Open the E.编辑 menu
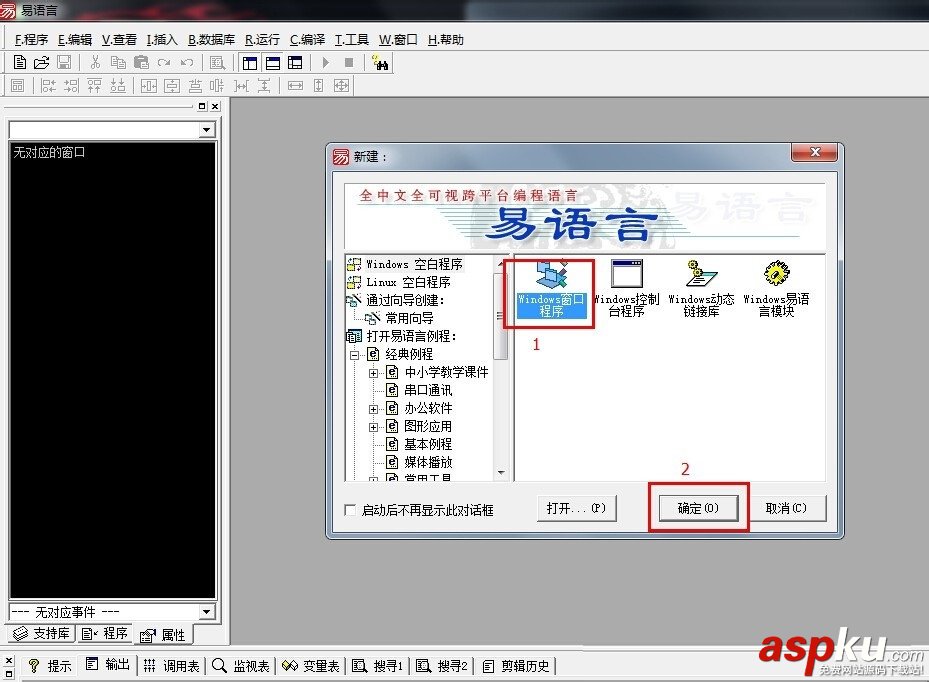The image size is (929, 682). (75, 40)
